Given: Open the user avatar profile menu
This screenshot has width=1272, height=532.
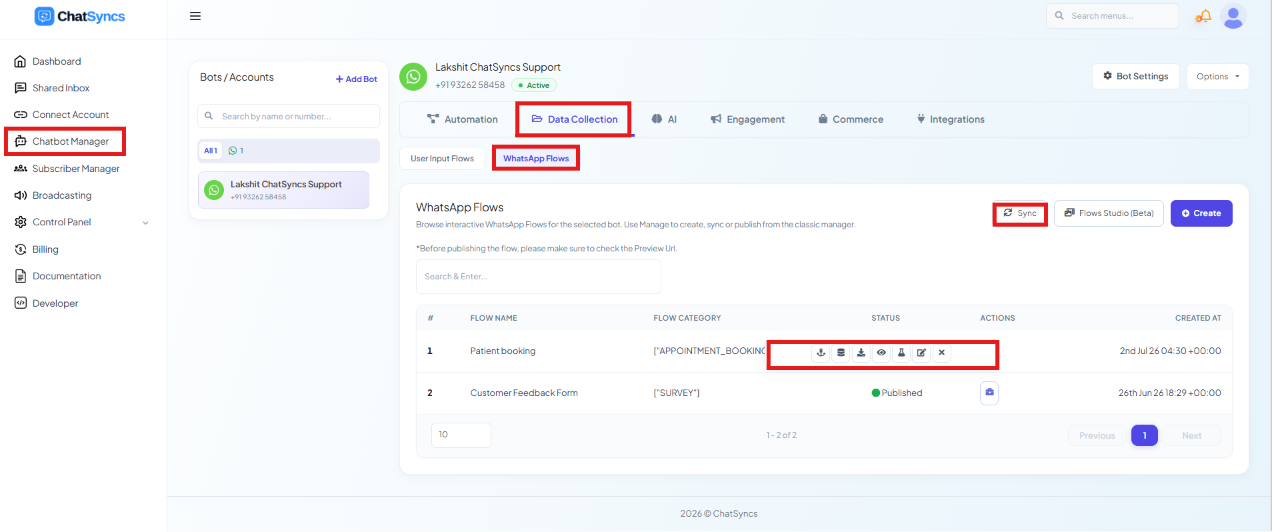Looking at the screenshot, I should coord(1234,16).
